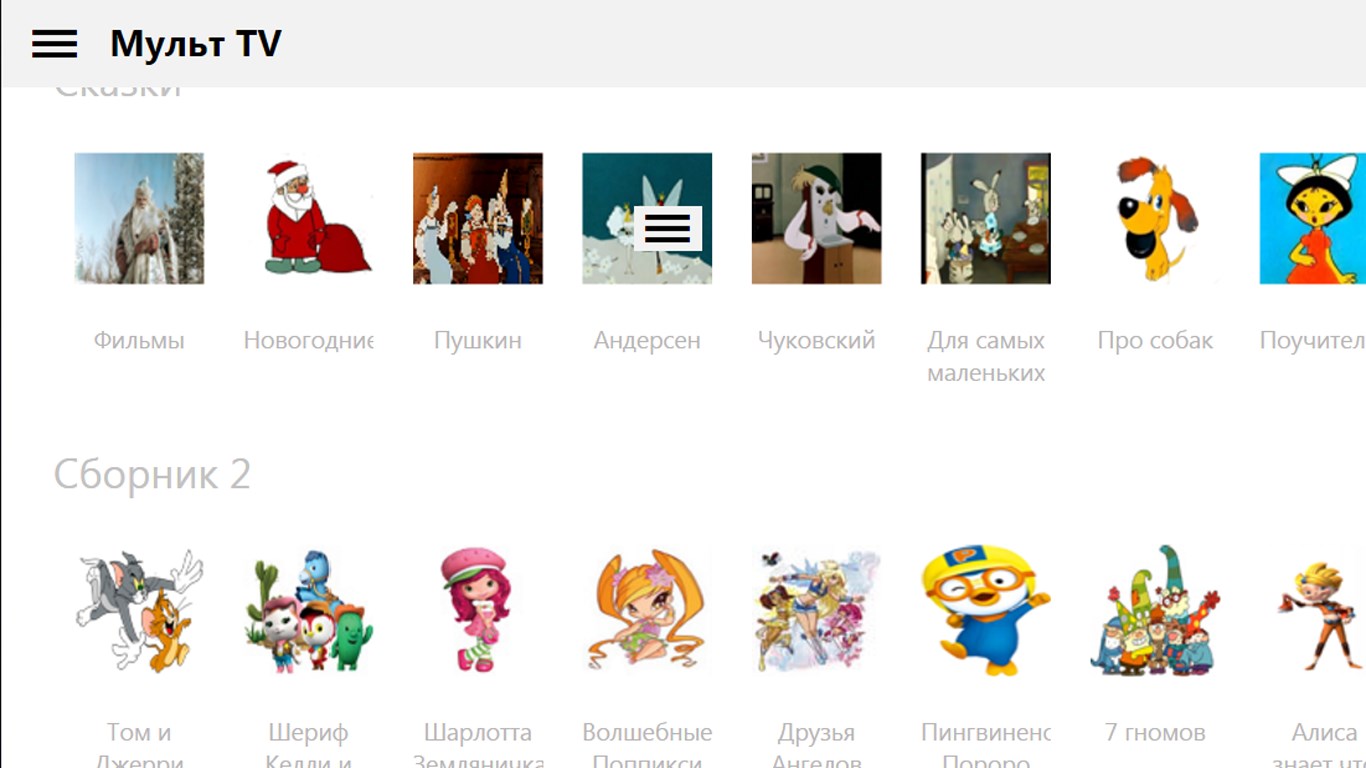Click the Шериф Келли label
1366x768 pixels.
(308, 745)
